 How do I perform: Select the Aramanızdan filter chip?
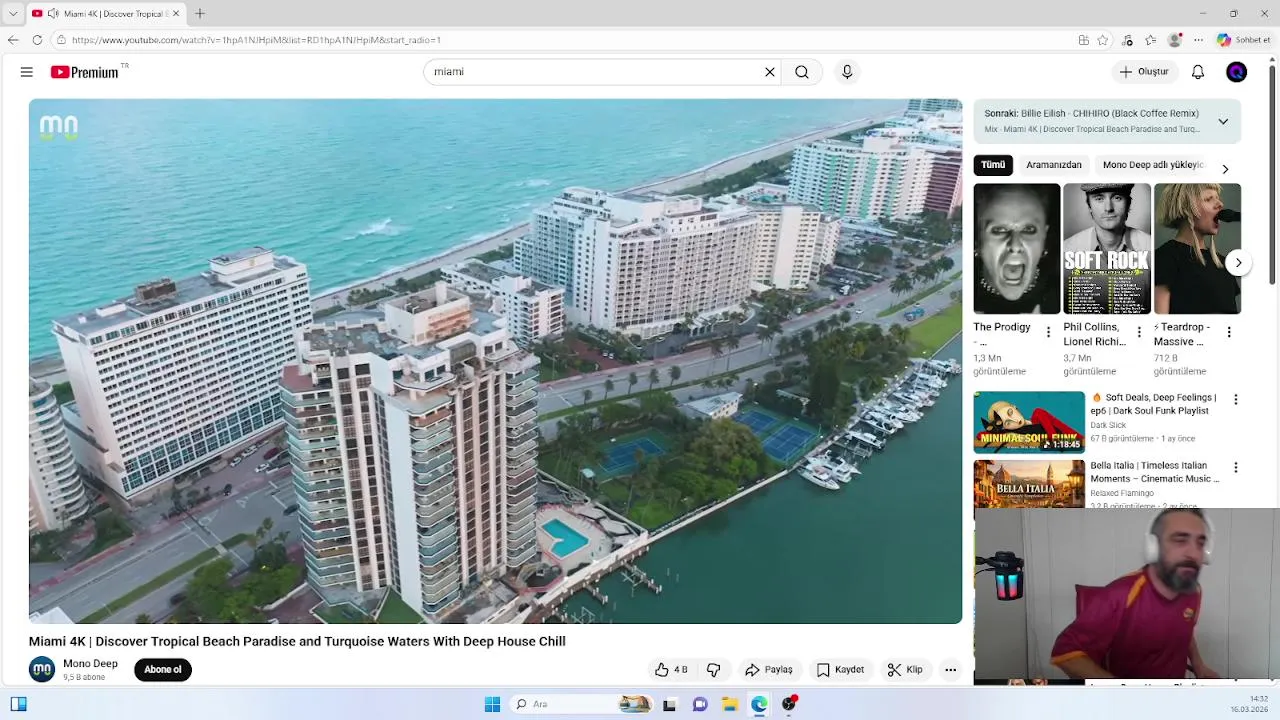click(x=1054, y=165)
